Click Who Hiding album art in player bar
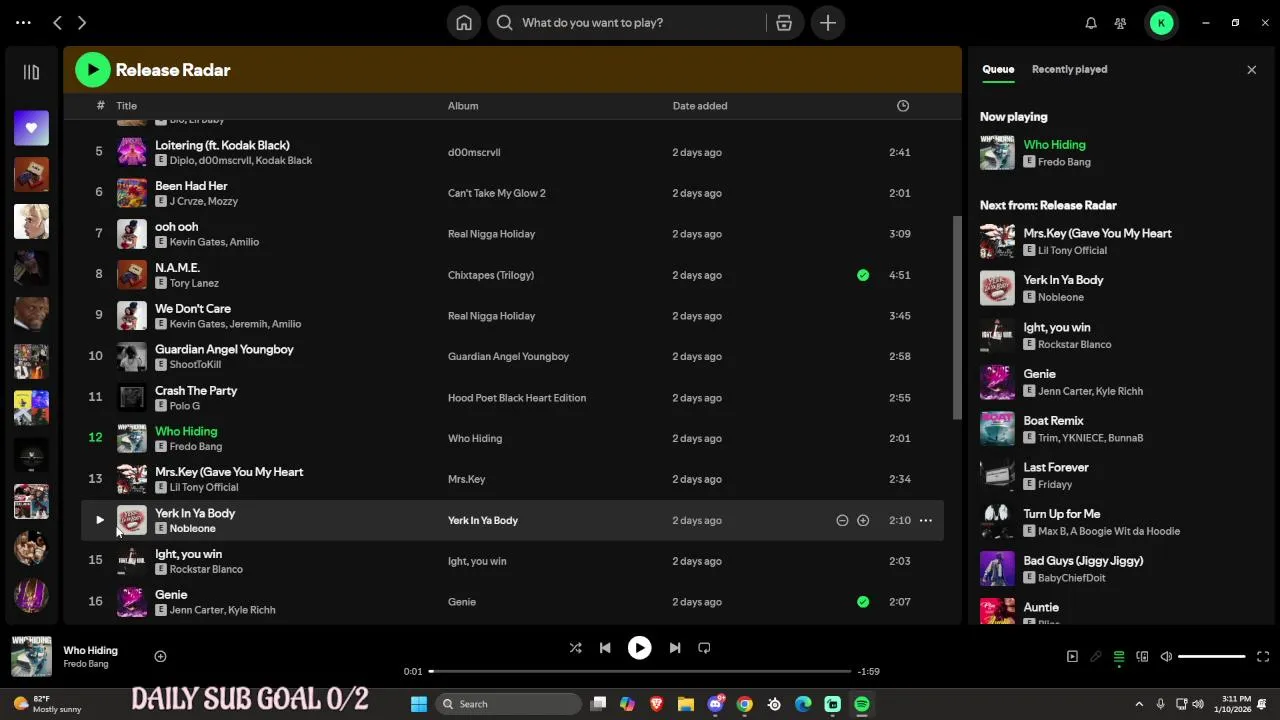This screenshot has width=1280, height=720. point(31,657)
